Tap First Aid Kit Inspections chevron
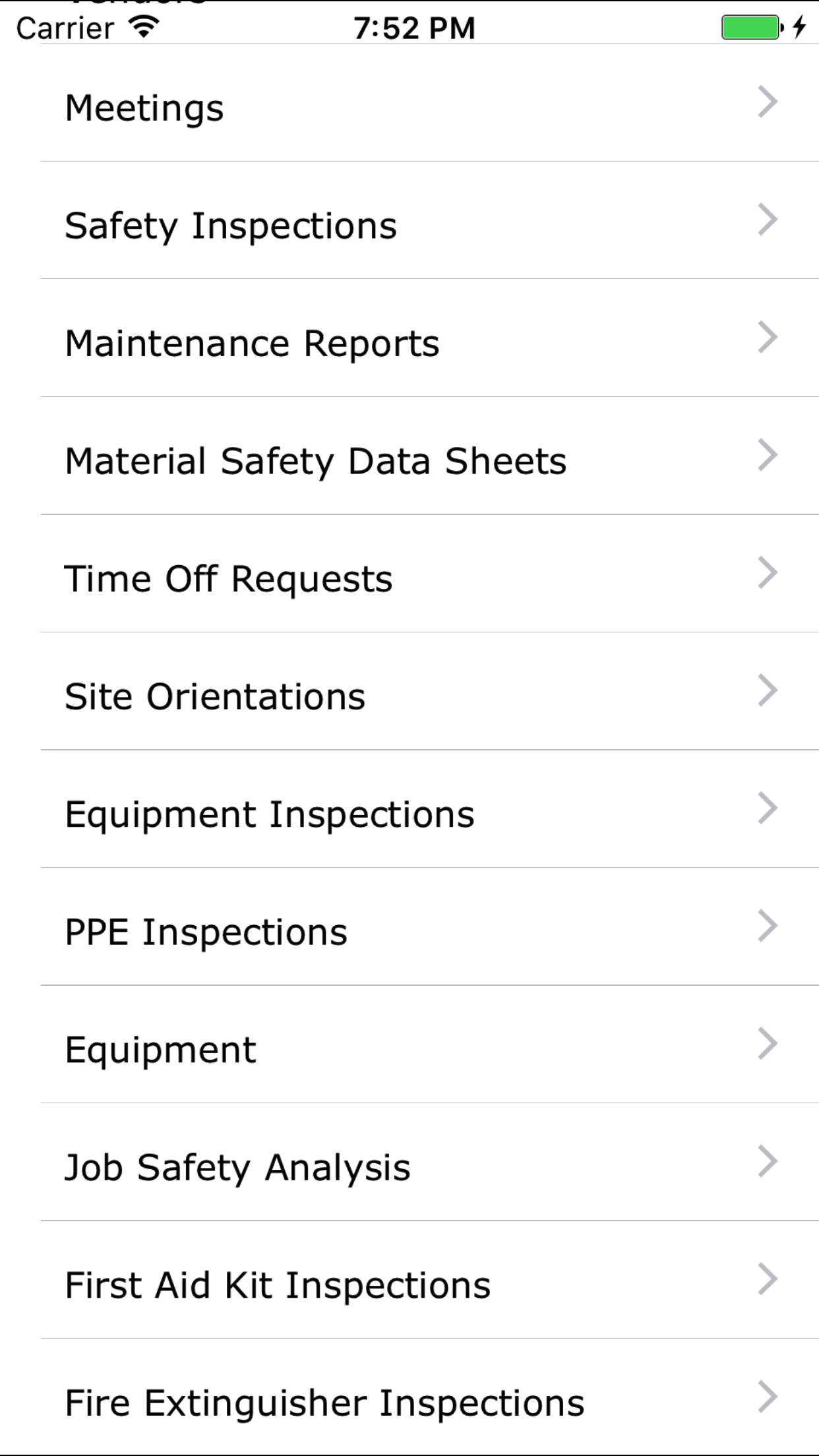Viewport: 819px width, 1456px height. point(768,1279)
